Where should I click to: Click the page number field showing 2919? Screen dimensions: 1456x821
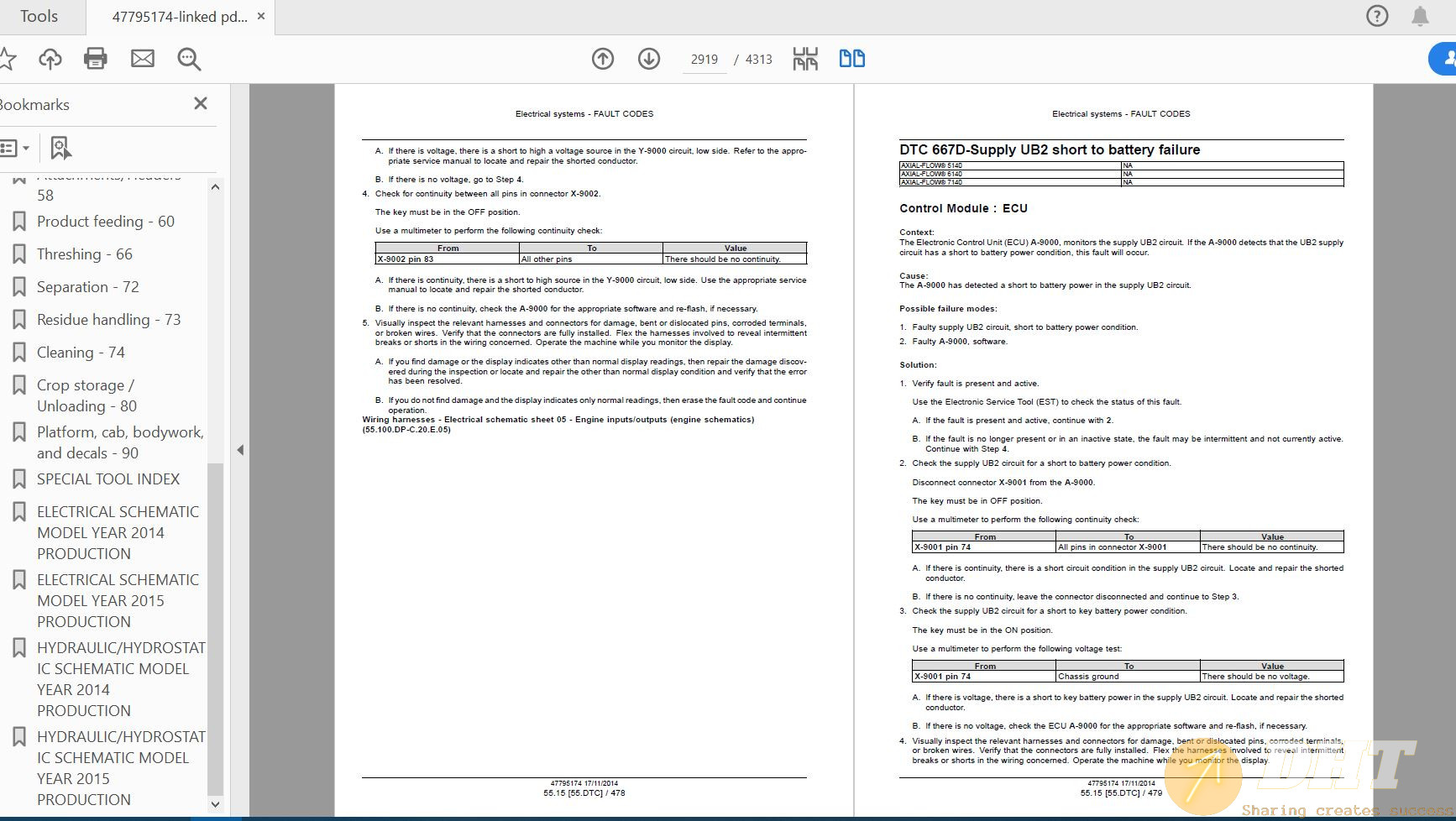coord(704,60)
